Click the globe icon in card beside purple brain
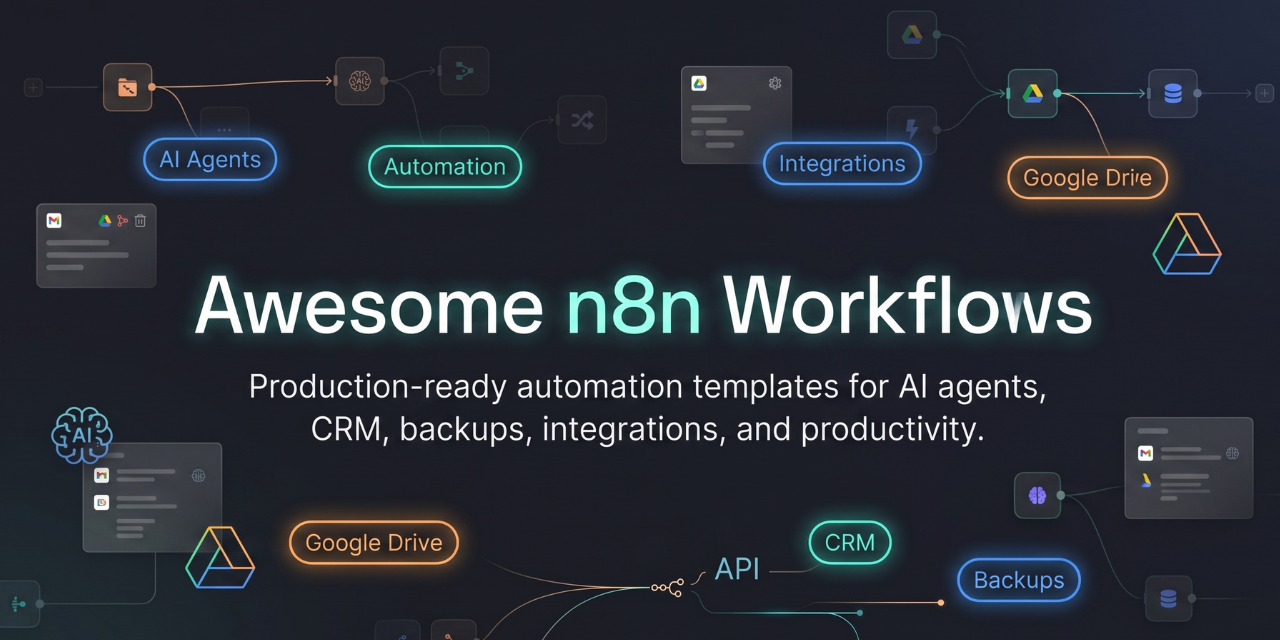 [1232, 453]
